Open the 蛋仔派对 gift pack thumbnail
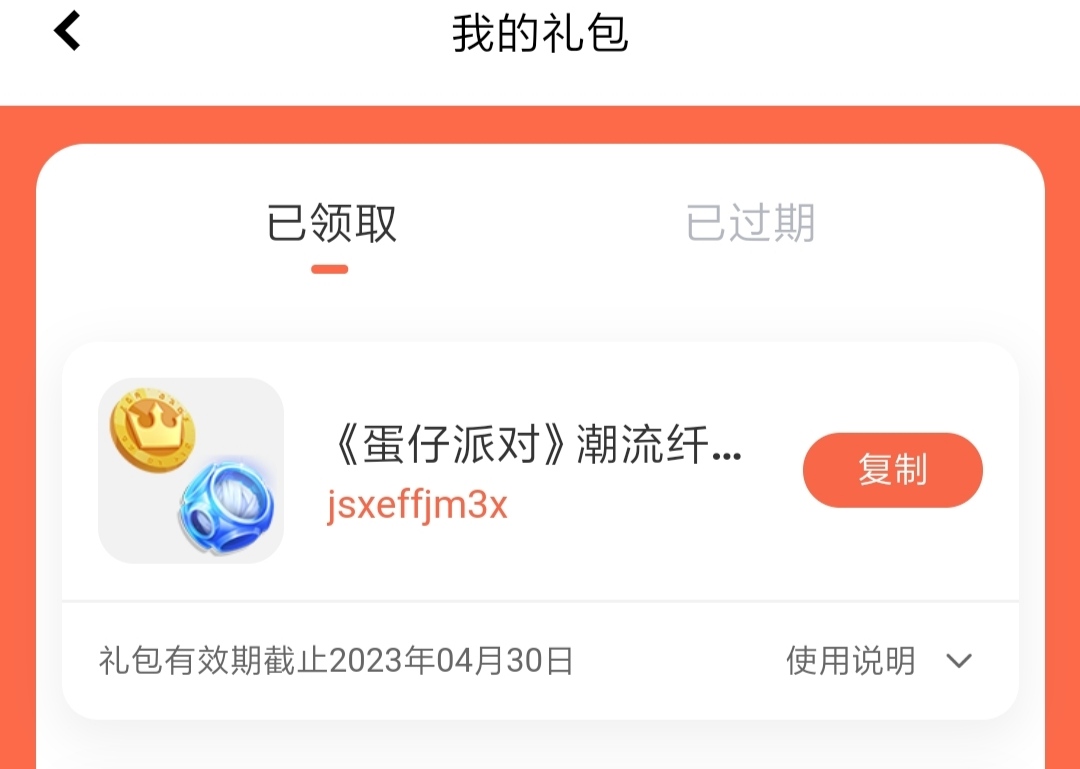Screen dimensions: 1080x769 [191, 471]
